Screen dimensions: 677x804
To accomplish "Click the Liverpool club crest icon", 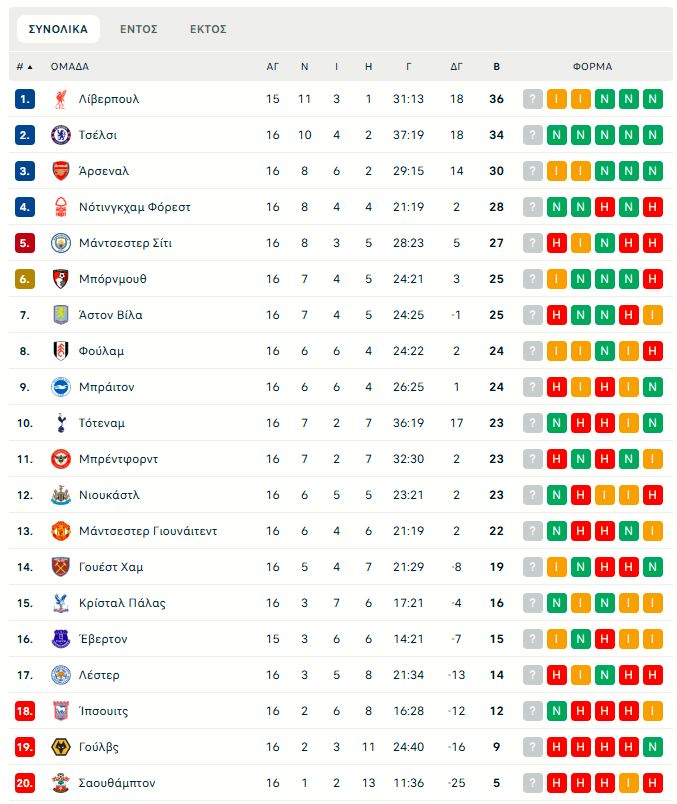I will [x=60, y=99].
